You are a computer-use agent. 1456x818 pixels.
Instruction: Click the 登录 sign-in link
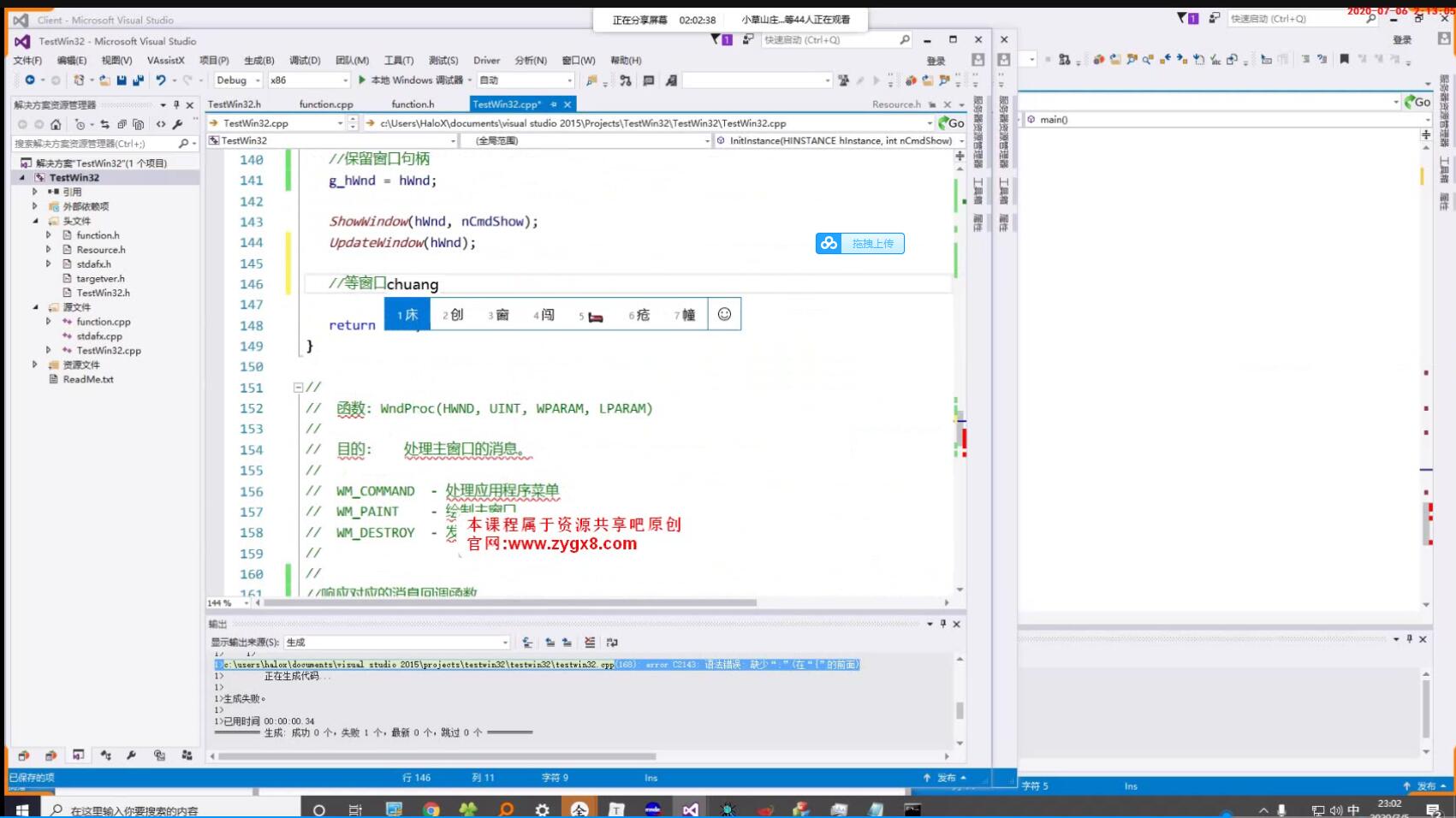pyautogui.click(x=936, y=61)
